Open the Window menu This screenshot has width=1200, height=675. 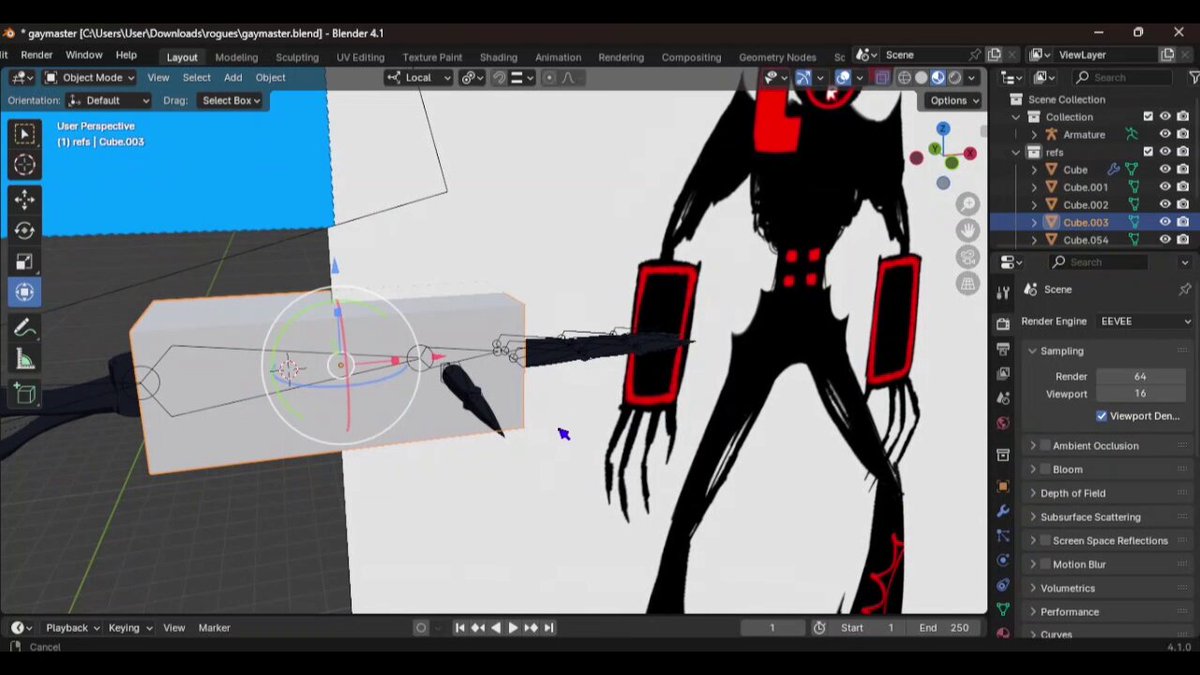pos(84,55)
